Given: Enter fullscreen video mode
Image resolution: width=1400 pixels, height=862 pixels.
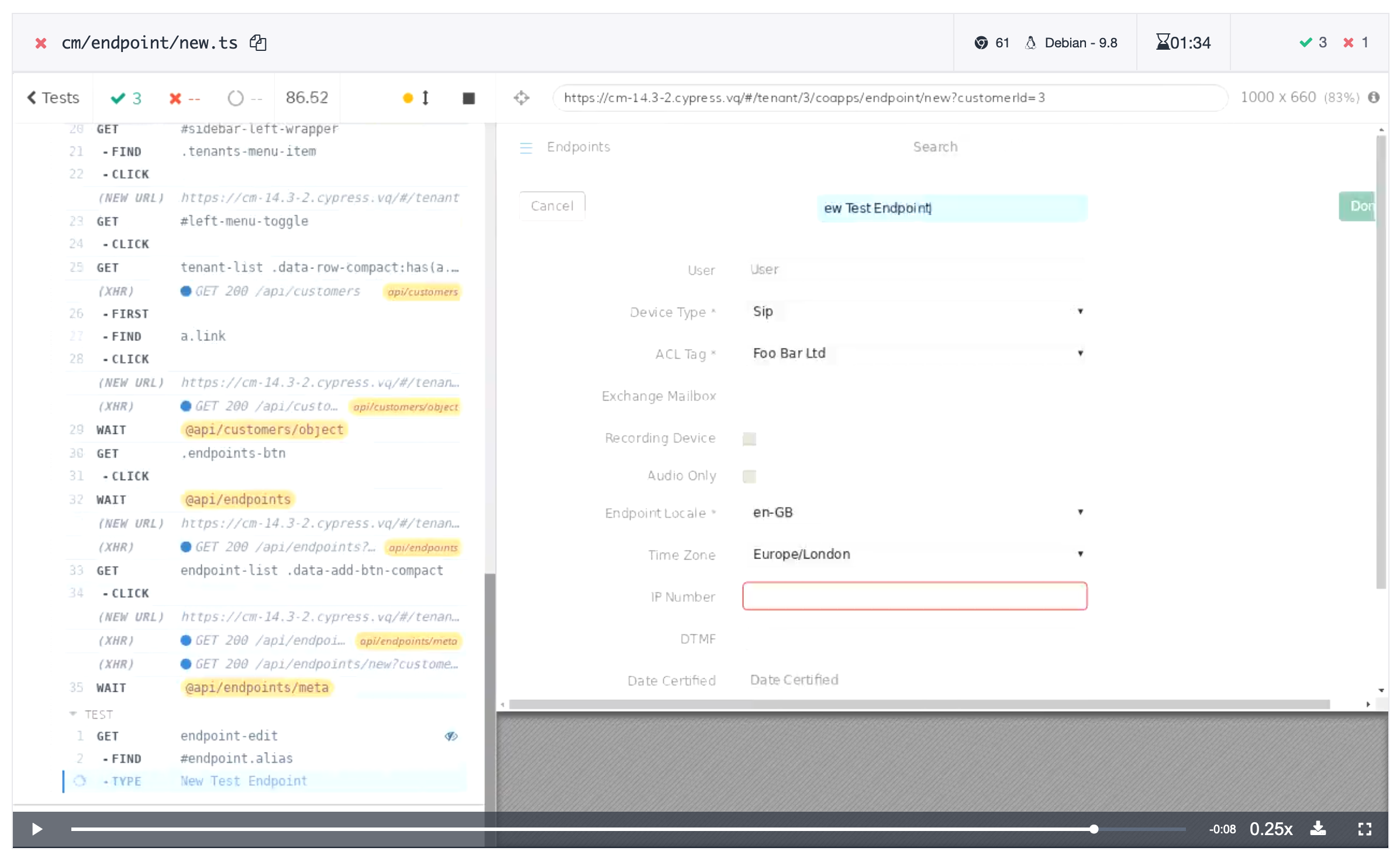Looking at the screenshot, I should point(1364,829).
